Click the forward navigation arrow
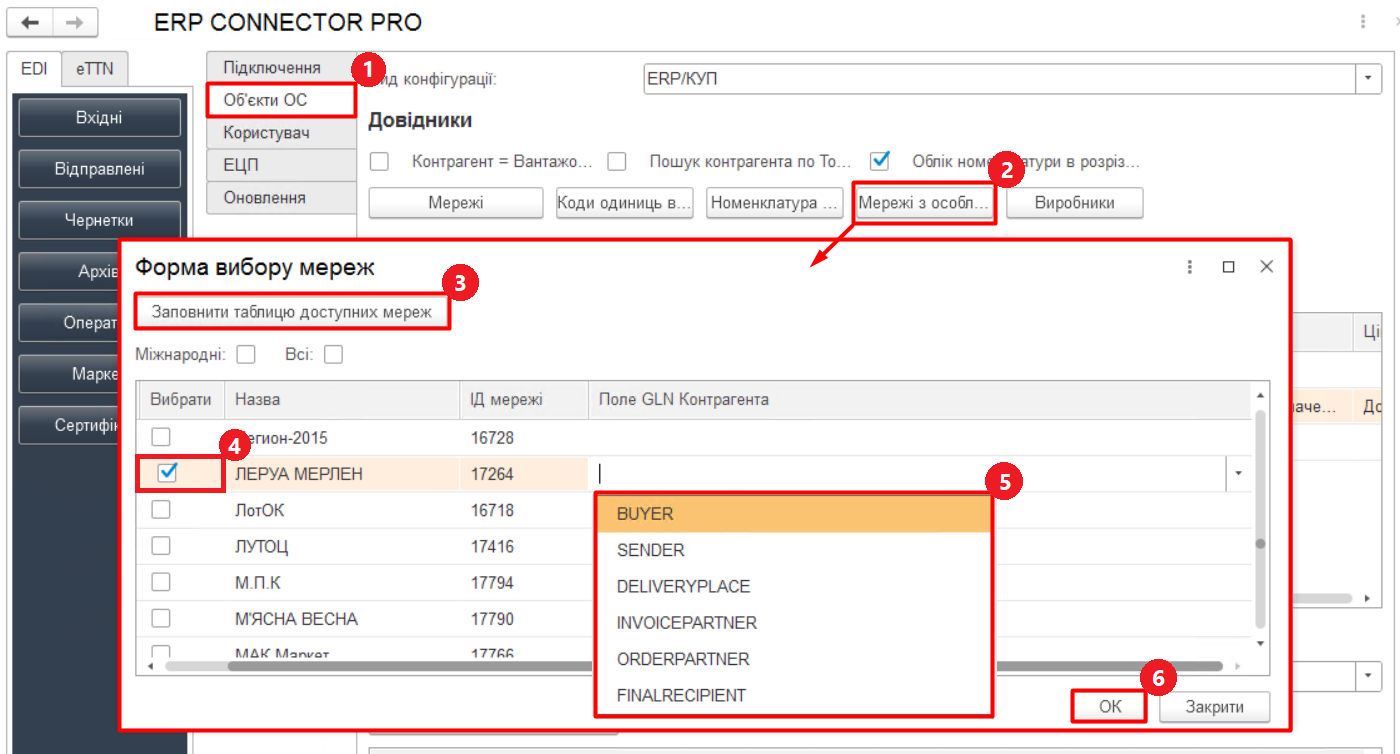1400x754 pixels. click(x=75, y=22)
